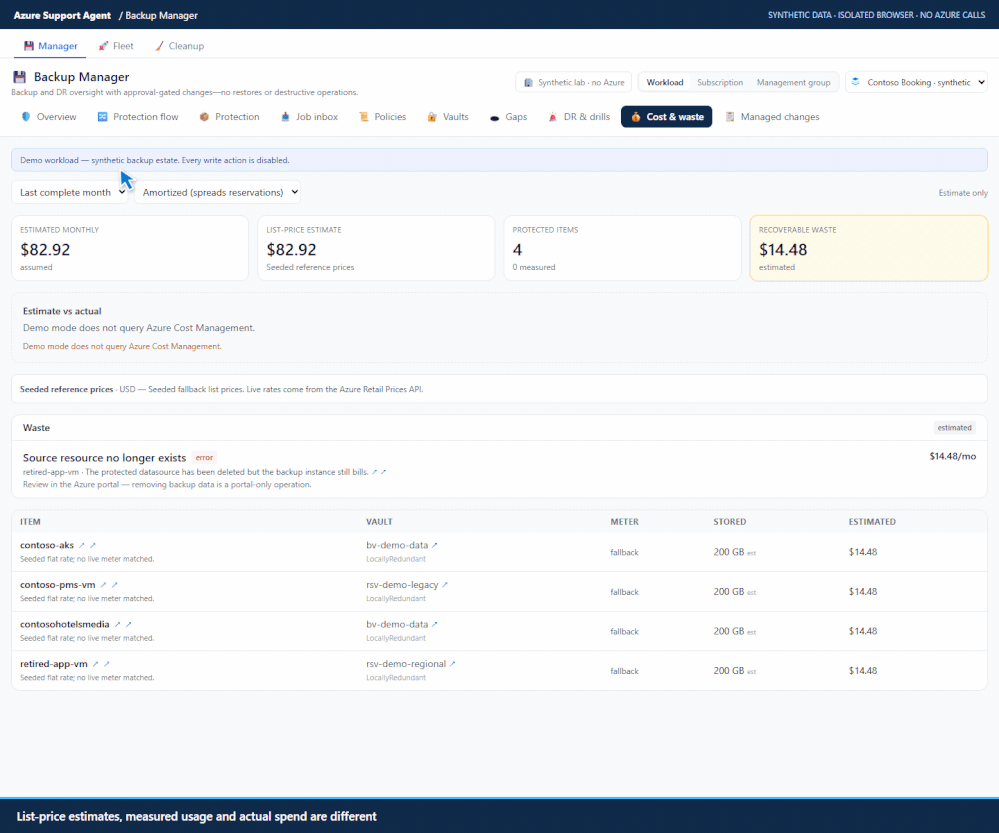Open second arrow icon beside retired-app-vm table item
The image size is (999, 833).
point(107,663)
